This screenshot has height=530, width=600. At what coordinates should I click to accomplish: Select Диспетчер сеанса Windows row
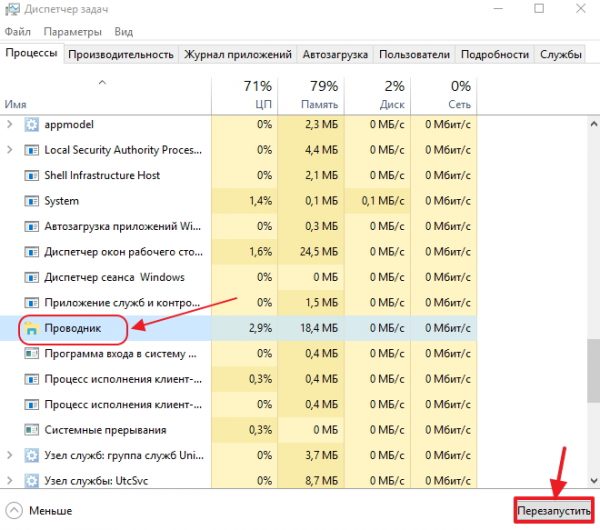click(238, 277)
